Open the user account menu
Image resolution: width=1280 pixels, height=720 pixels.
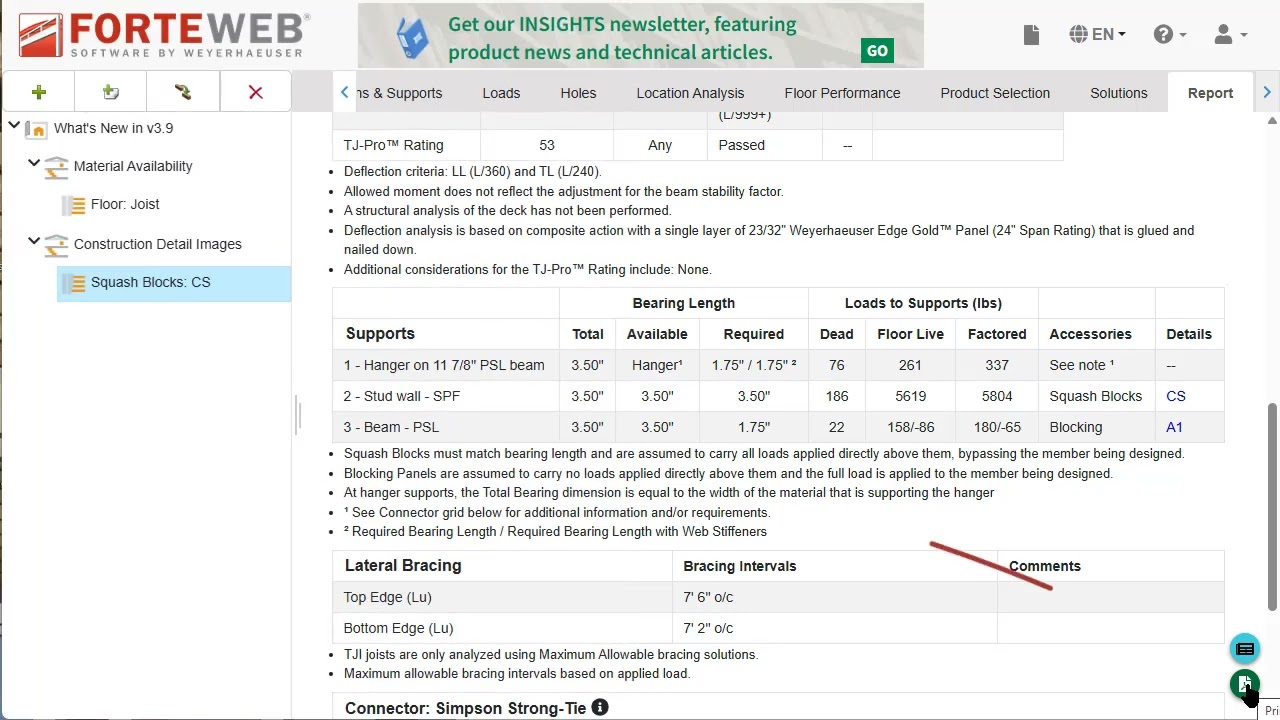point(1230,35)
